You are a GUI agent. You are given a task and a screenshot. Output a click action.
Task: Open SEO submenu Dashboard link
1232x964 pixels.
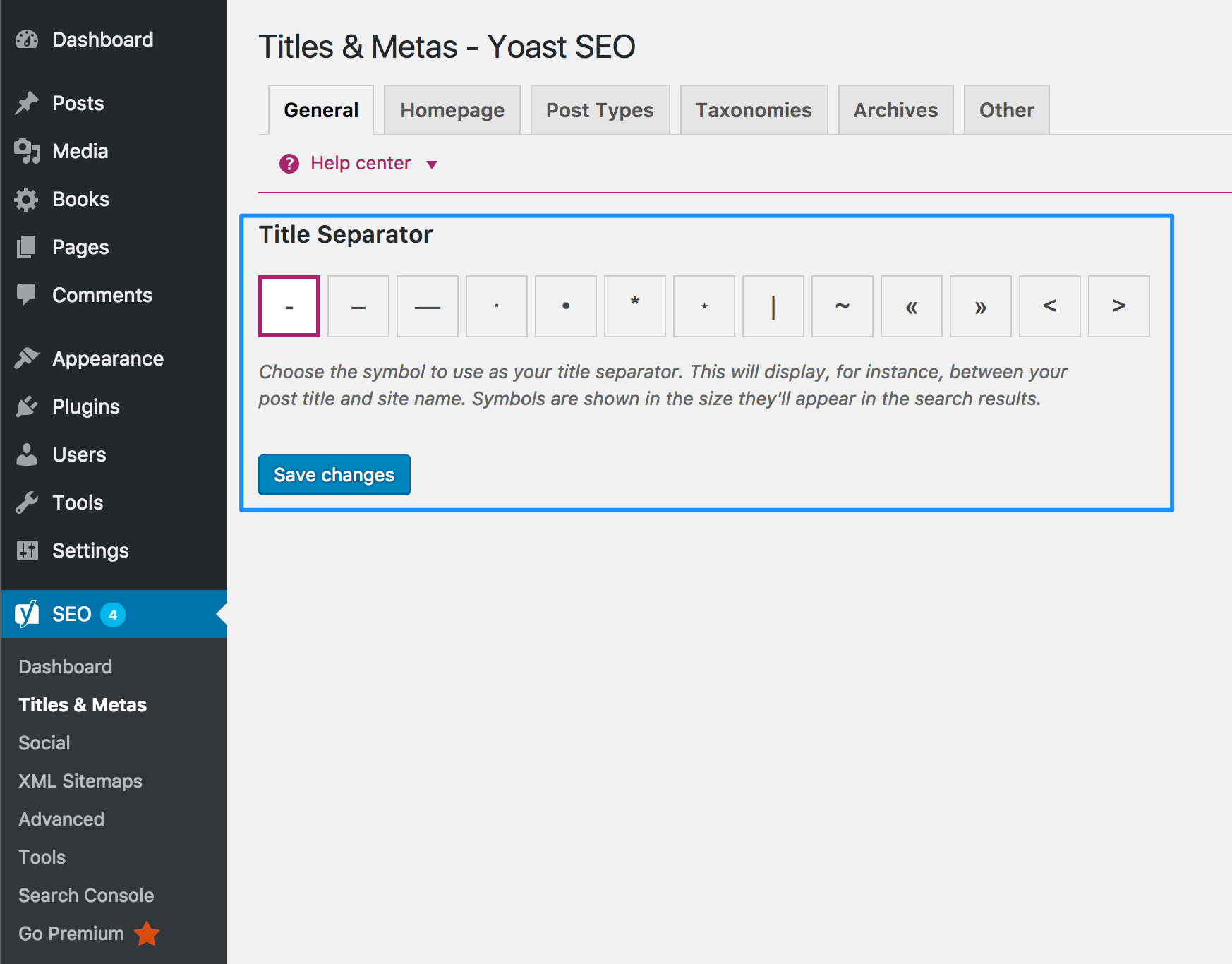pos(66,667)
